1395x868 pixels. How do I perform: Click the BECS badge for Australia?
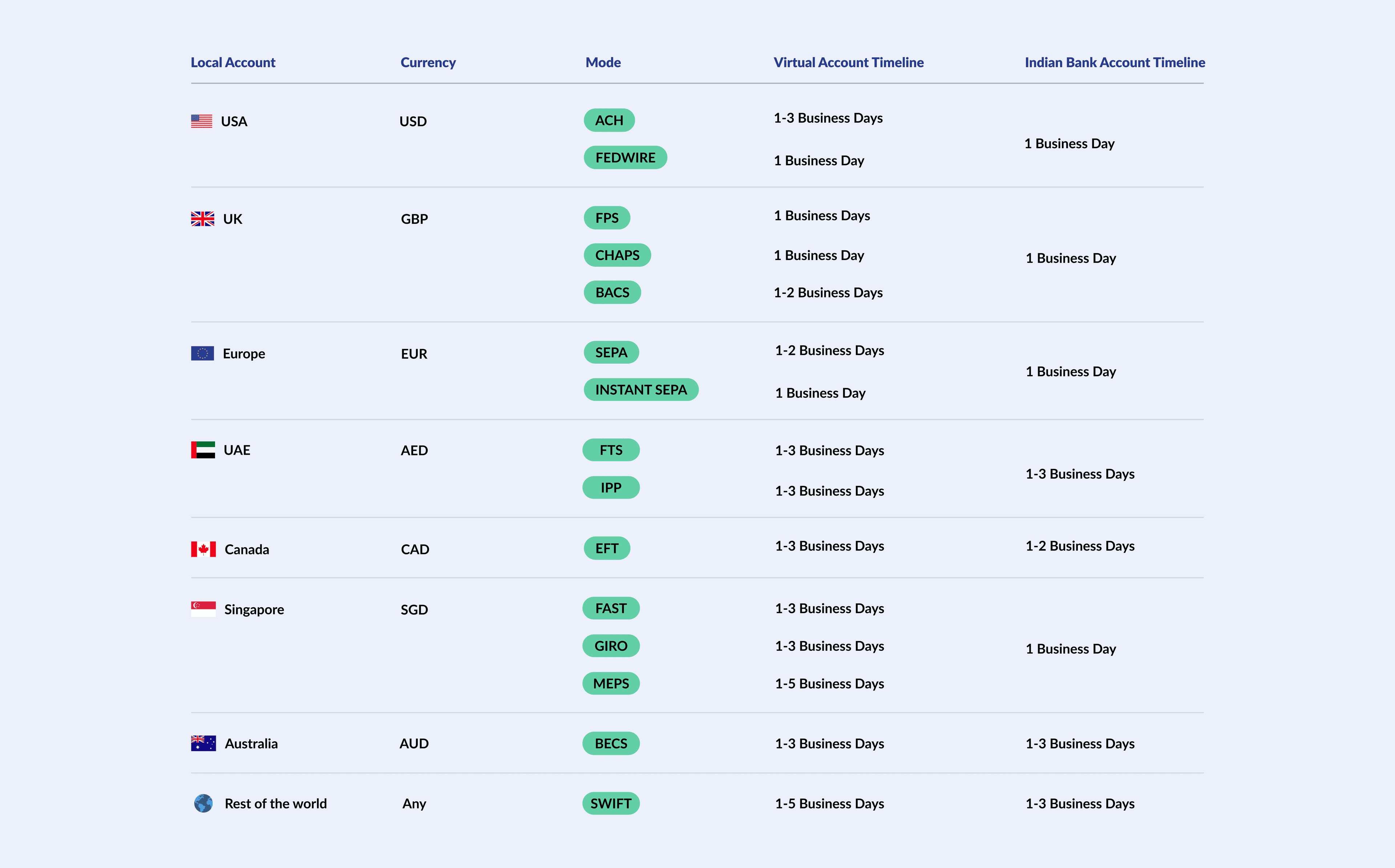pyautogui.click(x=611, y=743)
